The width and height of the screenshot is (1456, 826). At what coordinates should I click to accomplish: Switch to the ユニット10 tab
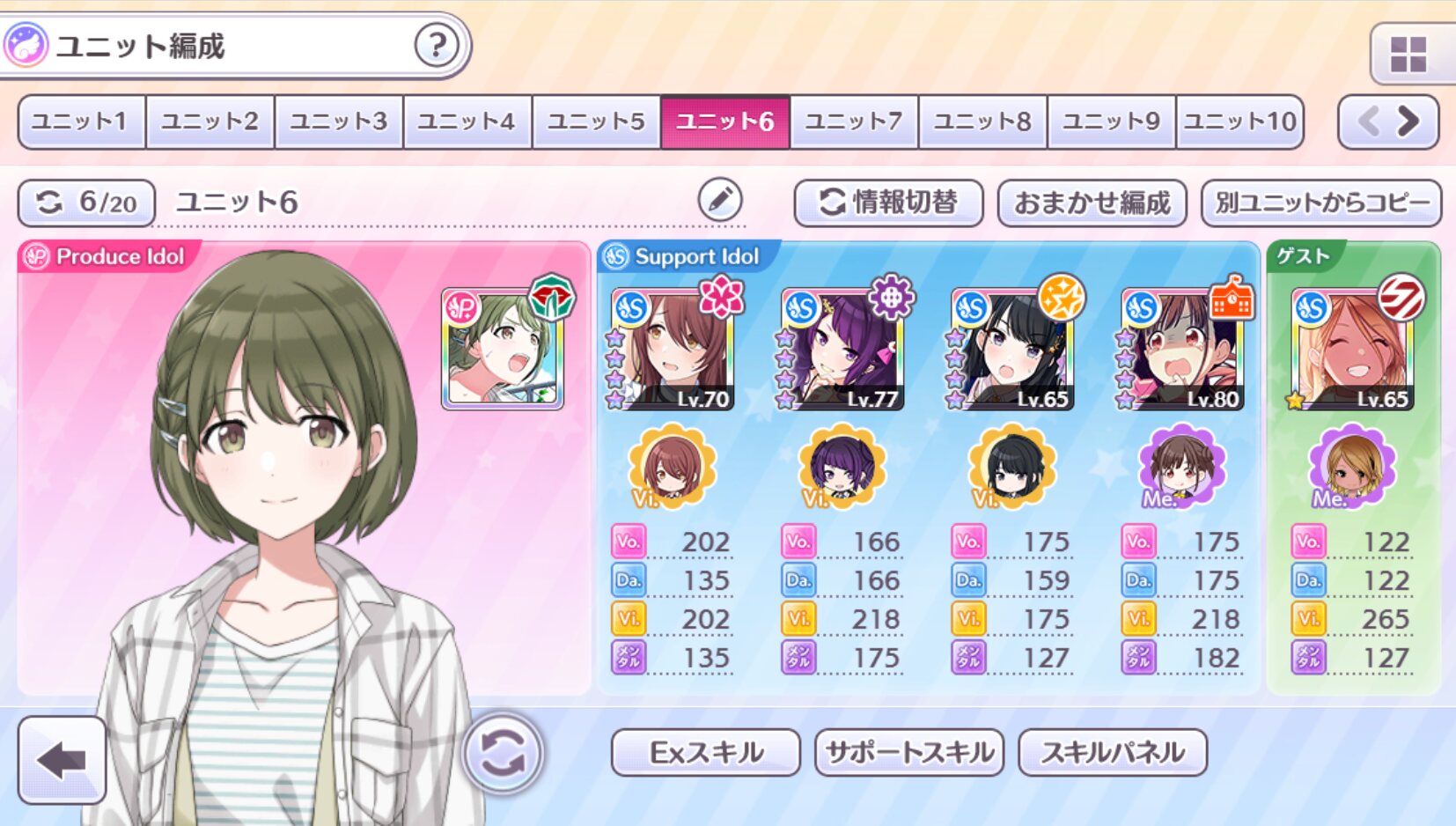1239,121
